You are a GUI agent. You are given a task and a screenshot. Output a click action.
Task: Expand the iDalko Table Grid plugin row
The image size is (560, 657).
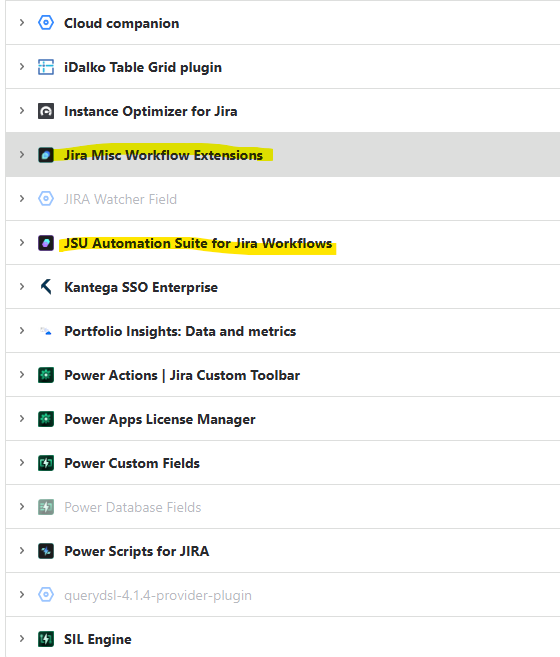click(22, 67)
